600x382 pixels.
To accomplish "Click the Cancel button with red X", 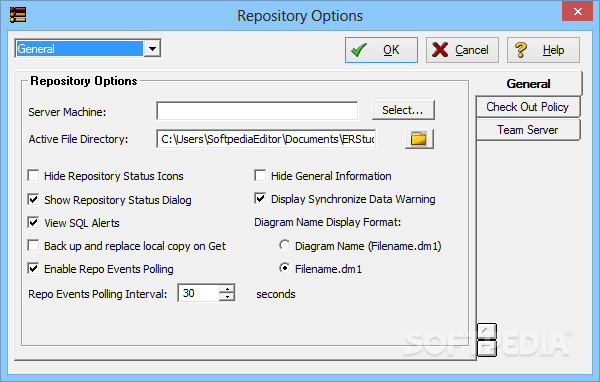I will coord(462,50).
